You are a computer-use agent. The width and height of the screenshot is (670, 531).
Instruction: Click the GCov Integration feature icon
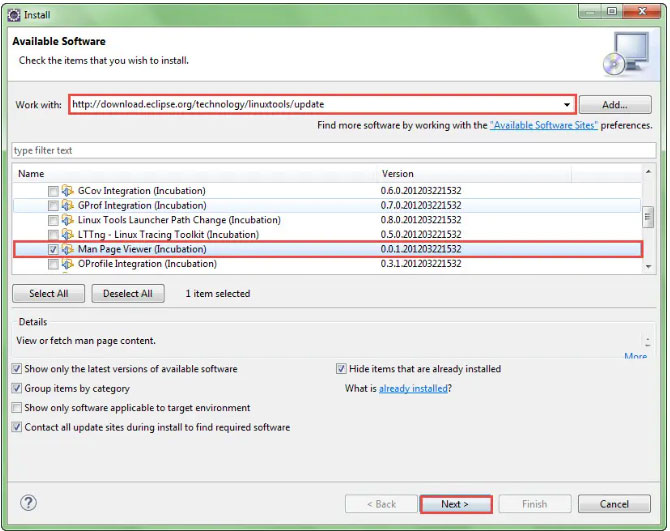click(68, 191)
